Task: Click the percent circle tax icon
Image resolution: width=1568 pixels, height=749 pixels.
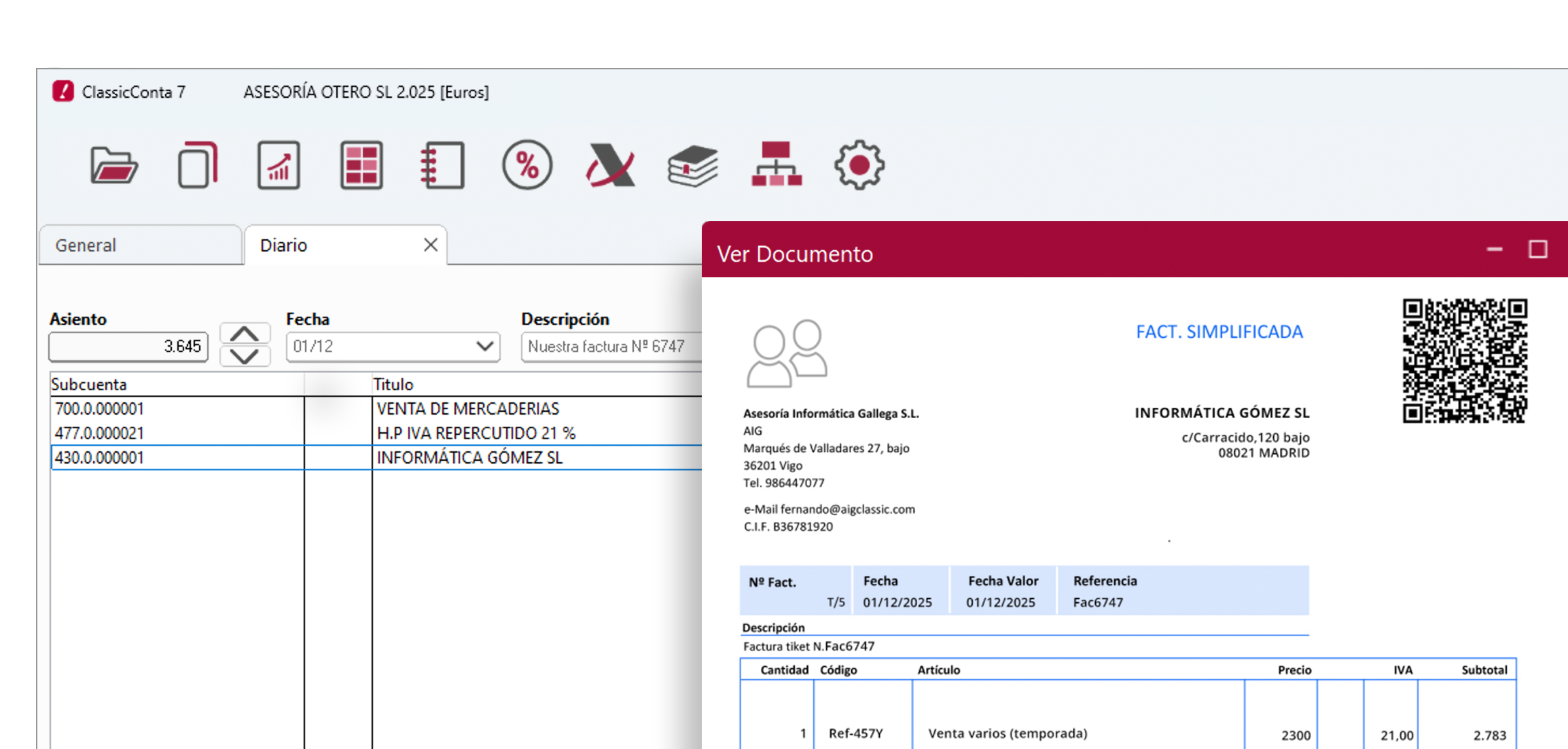Action: click(527, 165)
